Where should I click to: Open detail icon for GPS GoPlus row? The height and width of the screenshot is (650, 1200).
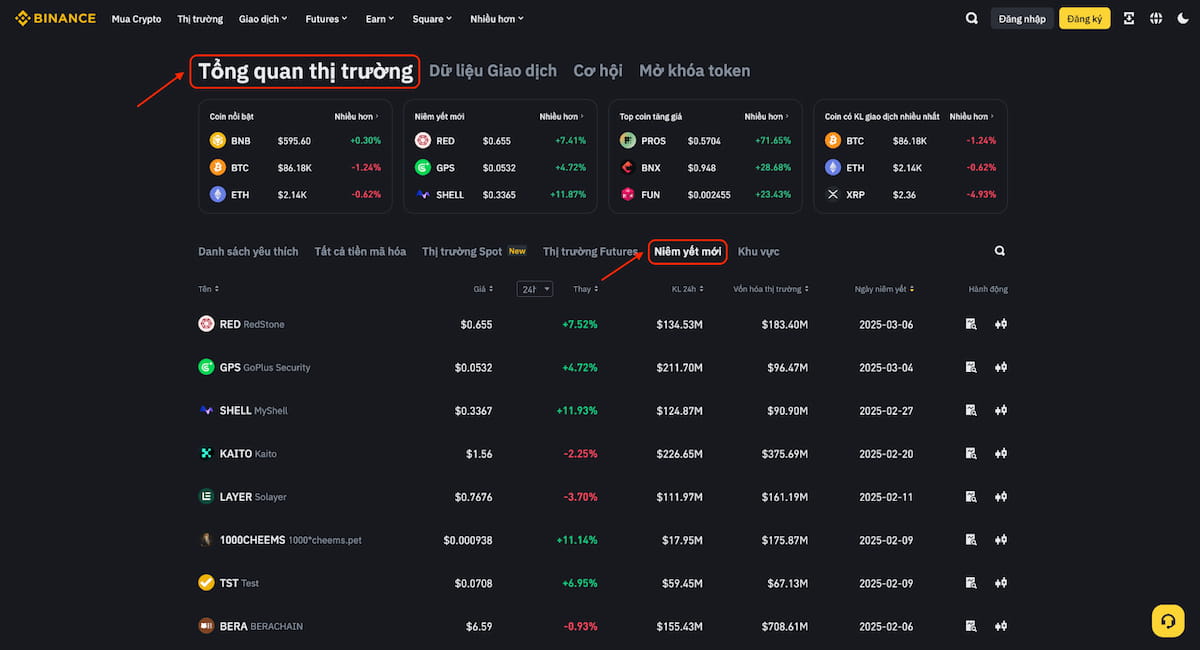point(971,367)
